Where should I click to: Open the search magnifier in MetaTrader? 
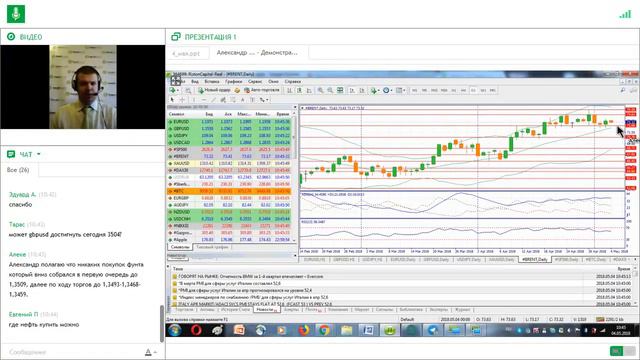pos(623,90)
